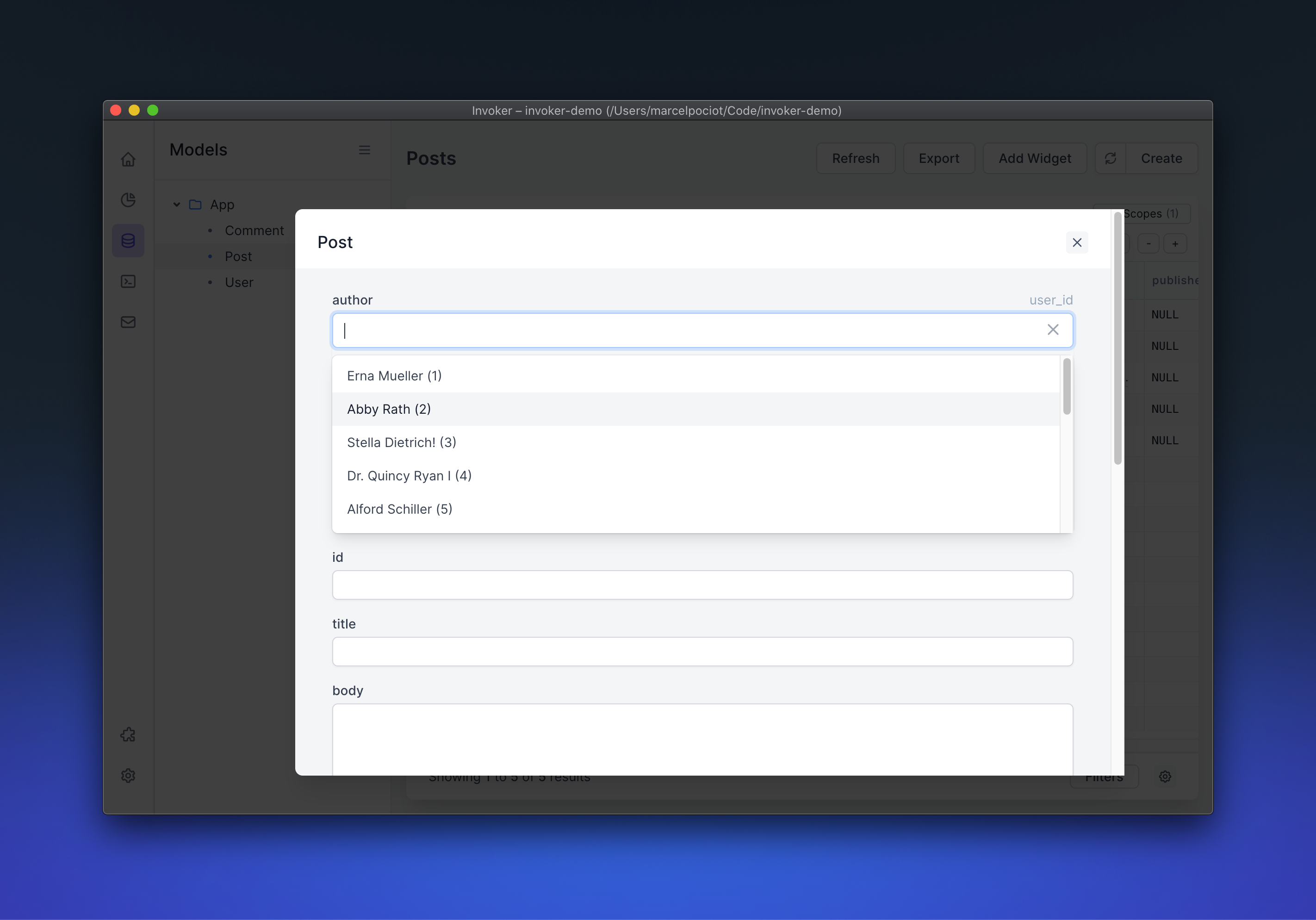Click the Create button
Image resolution: width=1316 pixels, height=920 pixels.
tap(1161, 158)
